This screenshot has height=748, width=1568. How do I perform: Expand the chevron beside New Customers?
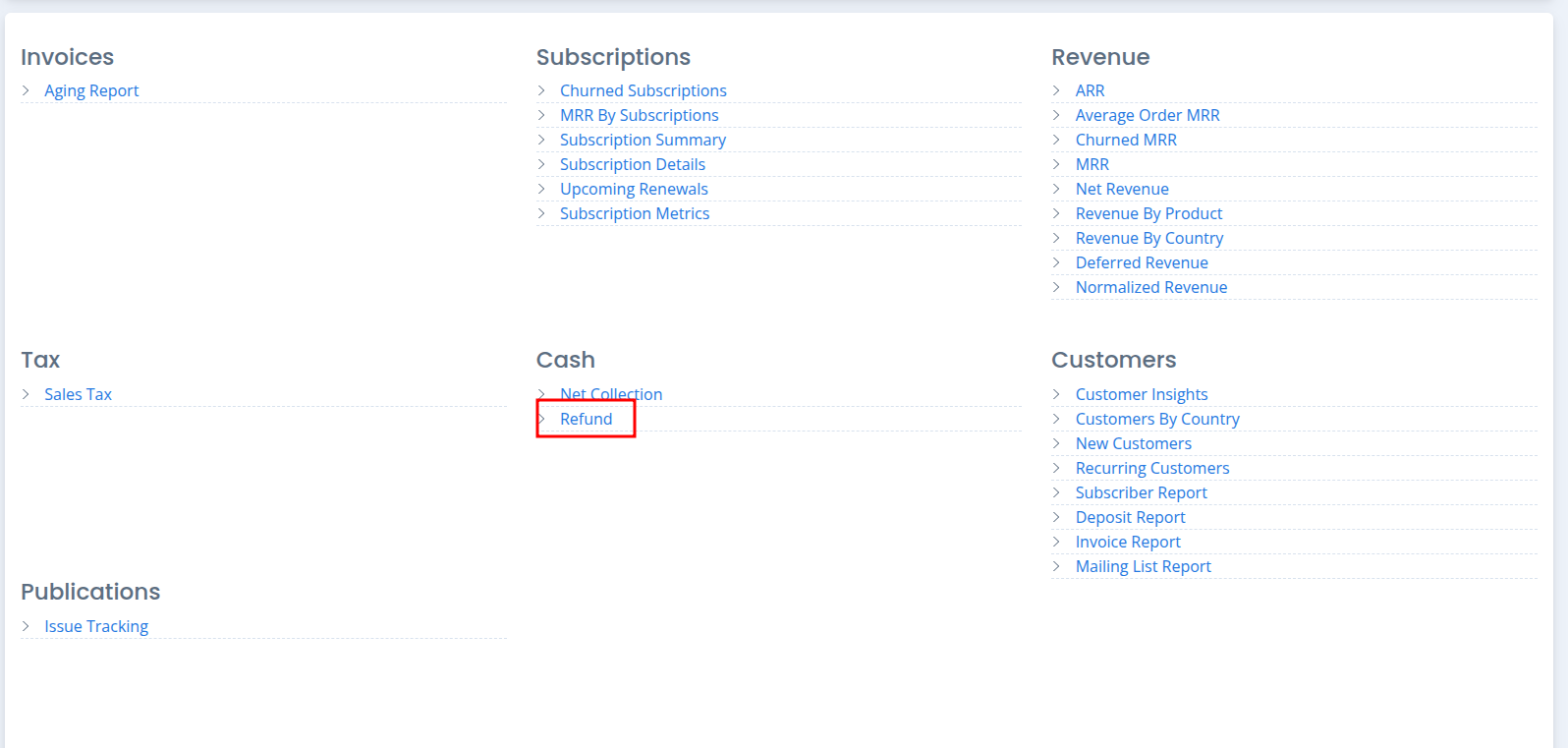[1057, 443]
